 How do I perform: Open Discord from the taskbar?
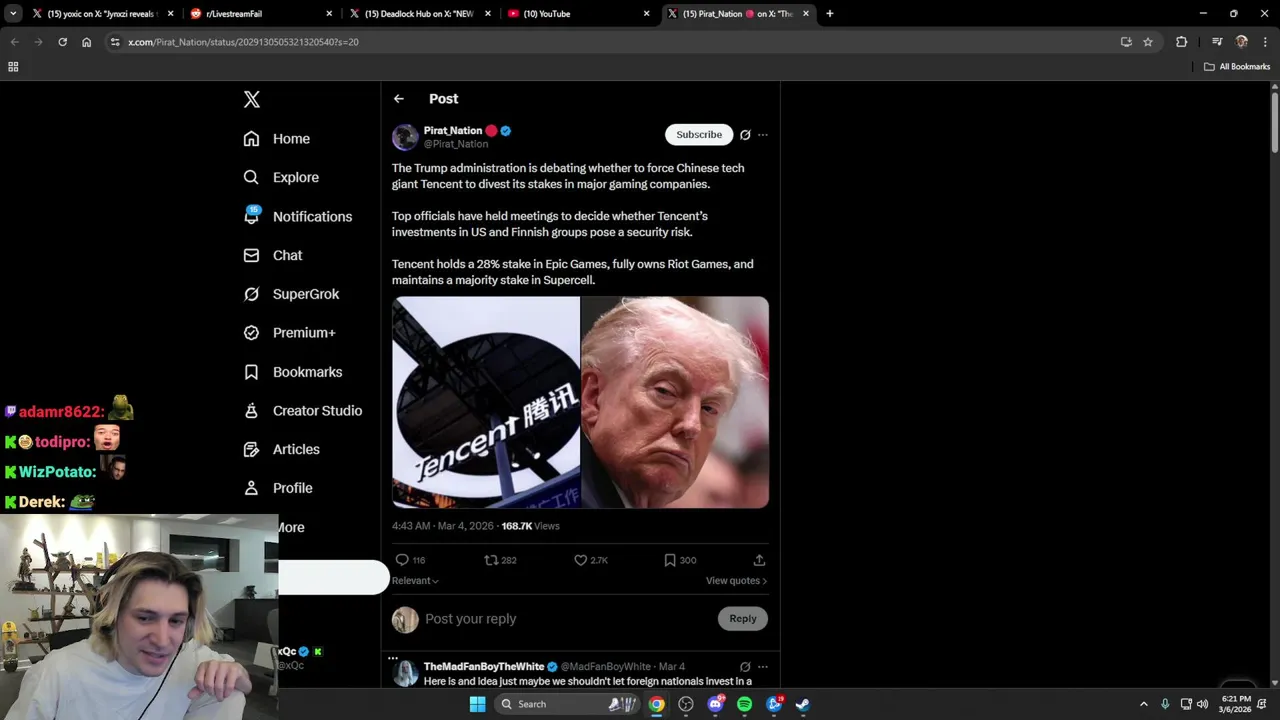pyautogui.click(x=715, y=704)
